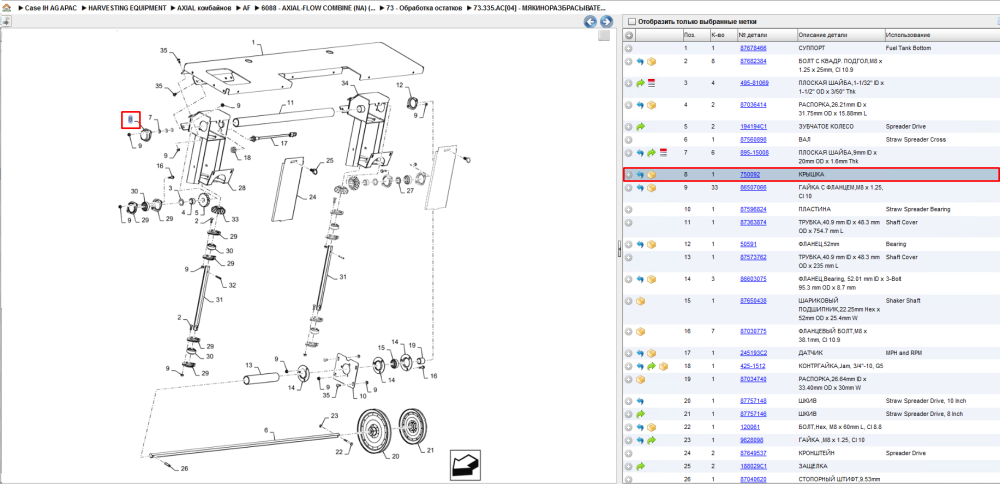This screenshot has width=1000, height=484.
Task: Select 'MPH and RPM' usage text
Action: pyautogui.click(x=905, y=353)
